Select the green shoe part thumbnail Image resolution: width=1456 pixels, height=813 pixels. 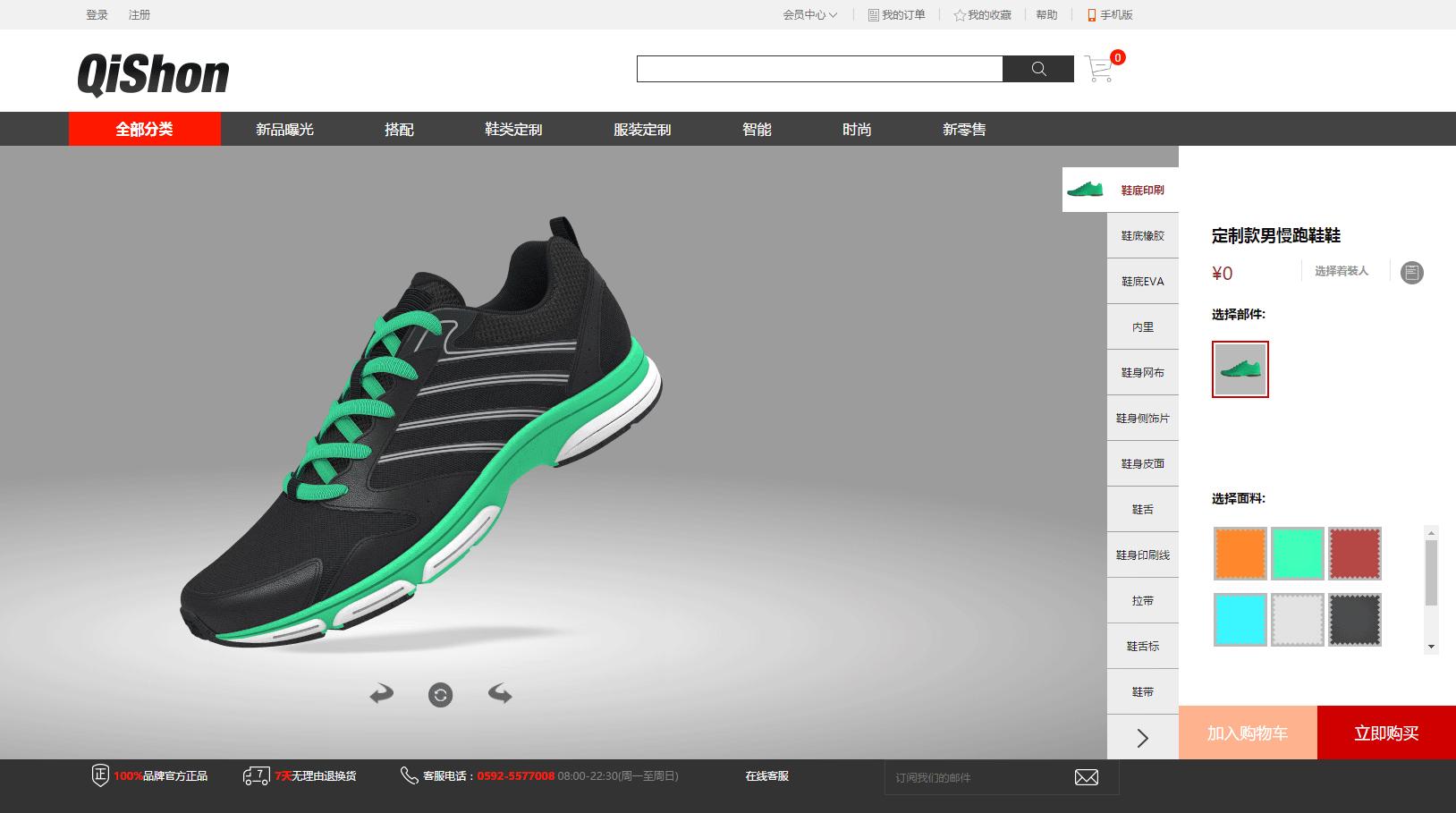tap(1240, 369)
